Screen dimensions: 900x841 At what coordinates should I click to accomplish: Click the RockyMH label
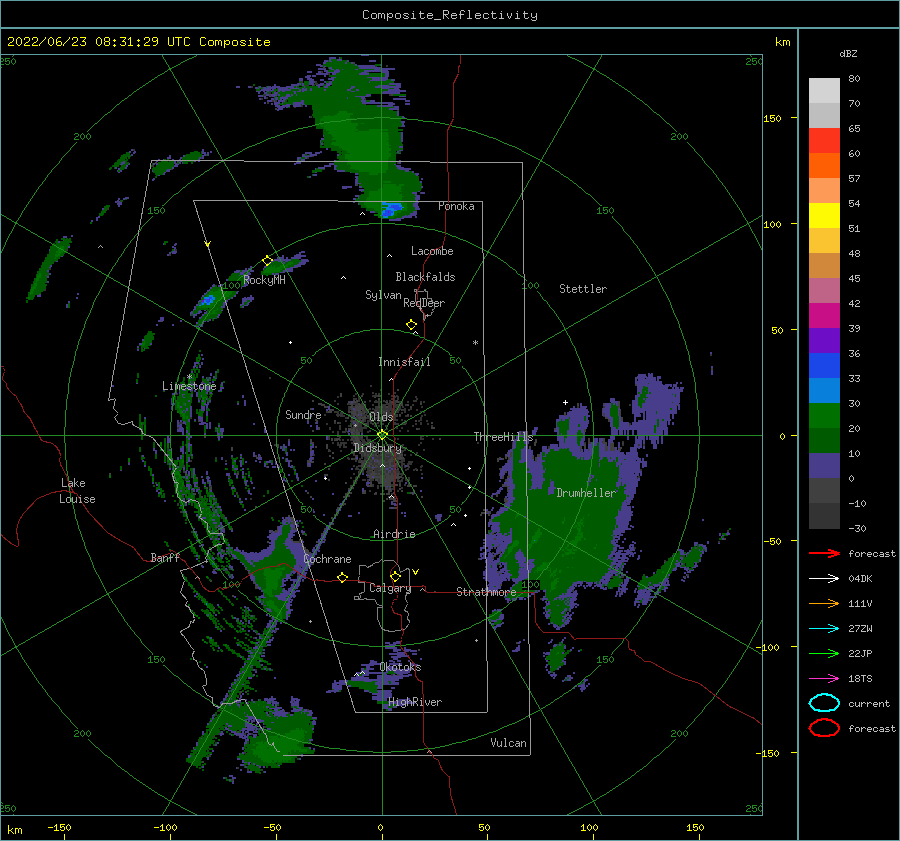click(x=264, y=280)
